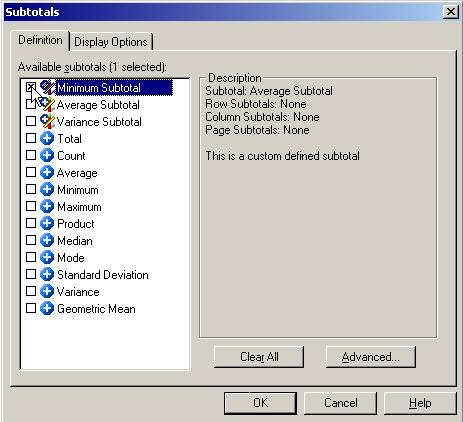Image resolution: width=463 pixels, height=422 pixels.
Task: Uncheck the Minimum Subtotal checkbox
Action: pyautogui.click(x=31, y=87)
